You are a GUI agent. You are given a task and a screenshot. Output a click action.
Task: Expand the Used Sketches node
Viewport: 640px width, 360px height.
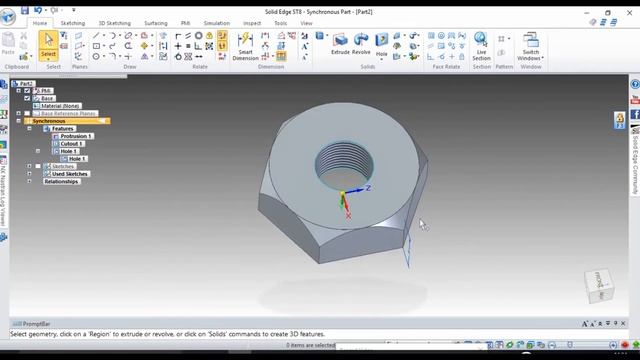click(x=29, y=173)
